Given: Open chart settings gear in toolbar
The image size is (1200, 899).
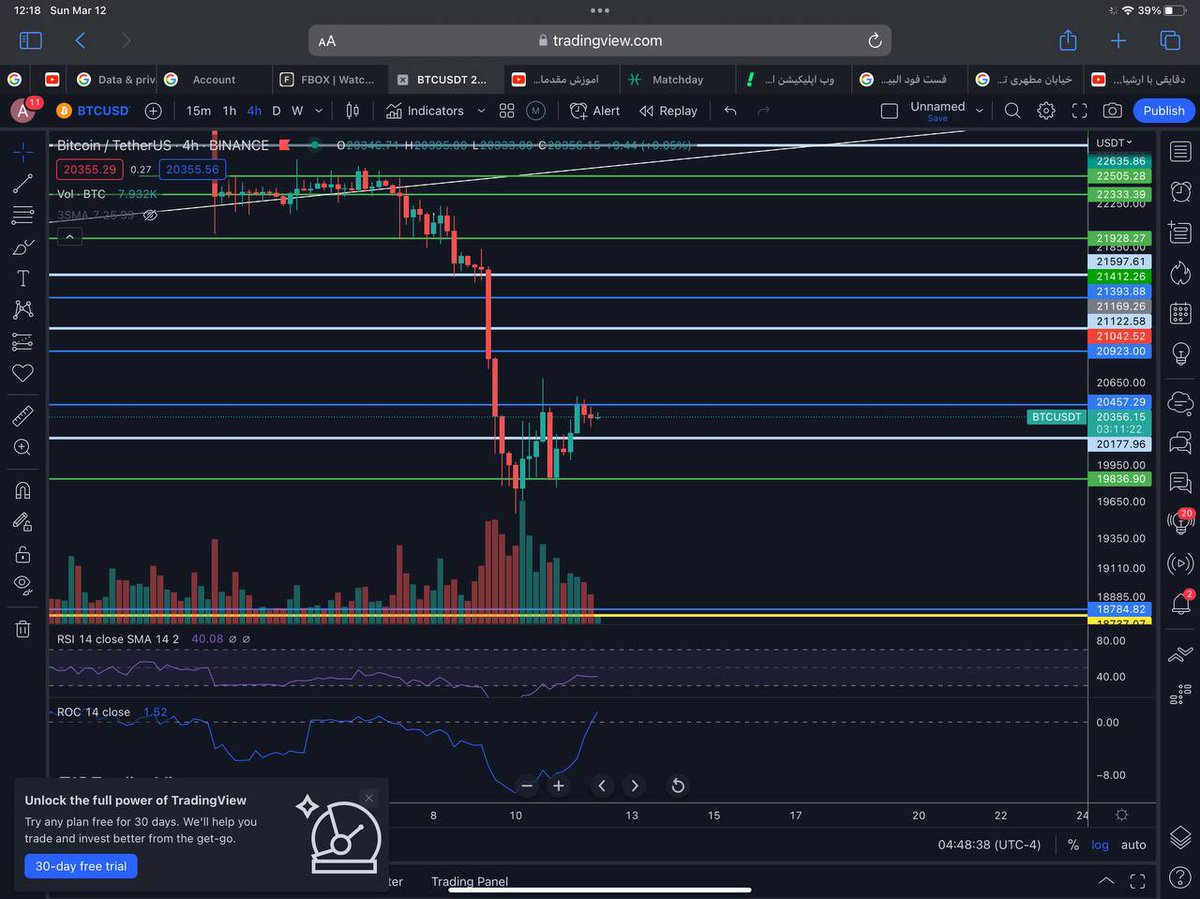Looking at the screenshot, I should [1046, 111].
